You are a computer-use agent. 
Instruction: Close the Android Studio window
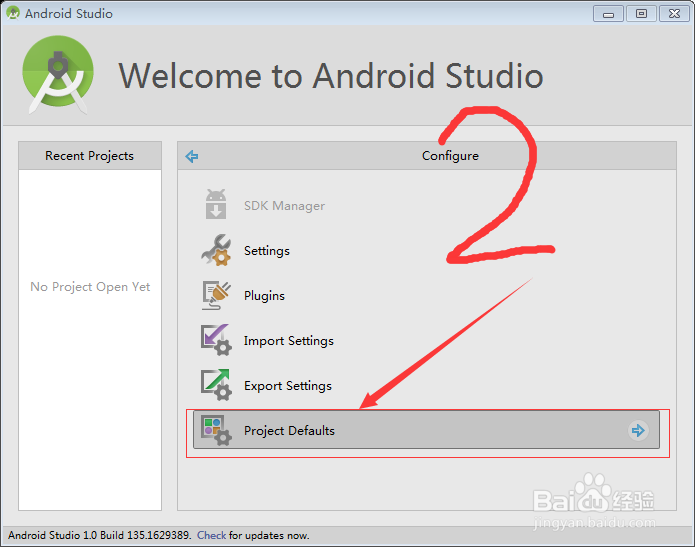675,14
